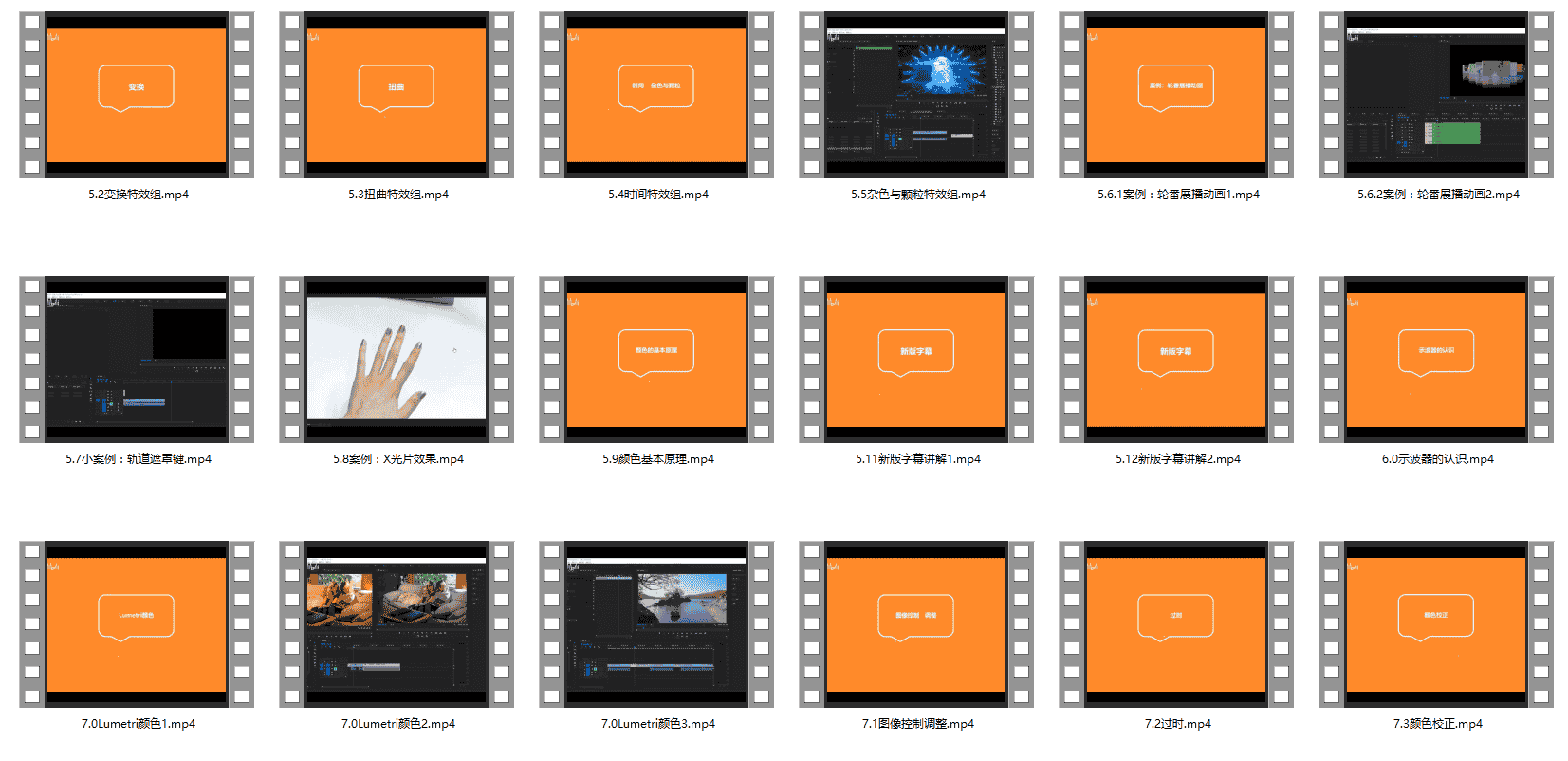Select the 7.2过时.mp4 video thumbnail
Image resolution: width=1568 pixels, height=761 pixels.
(1176, 624)
